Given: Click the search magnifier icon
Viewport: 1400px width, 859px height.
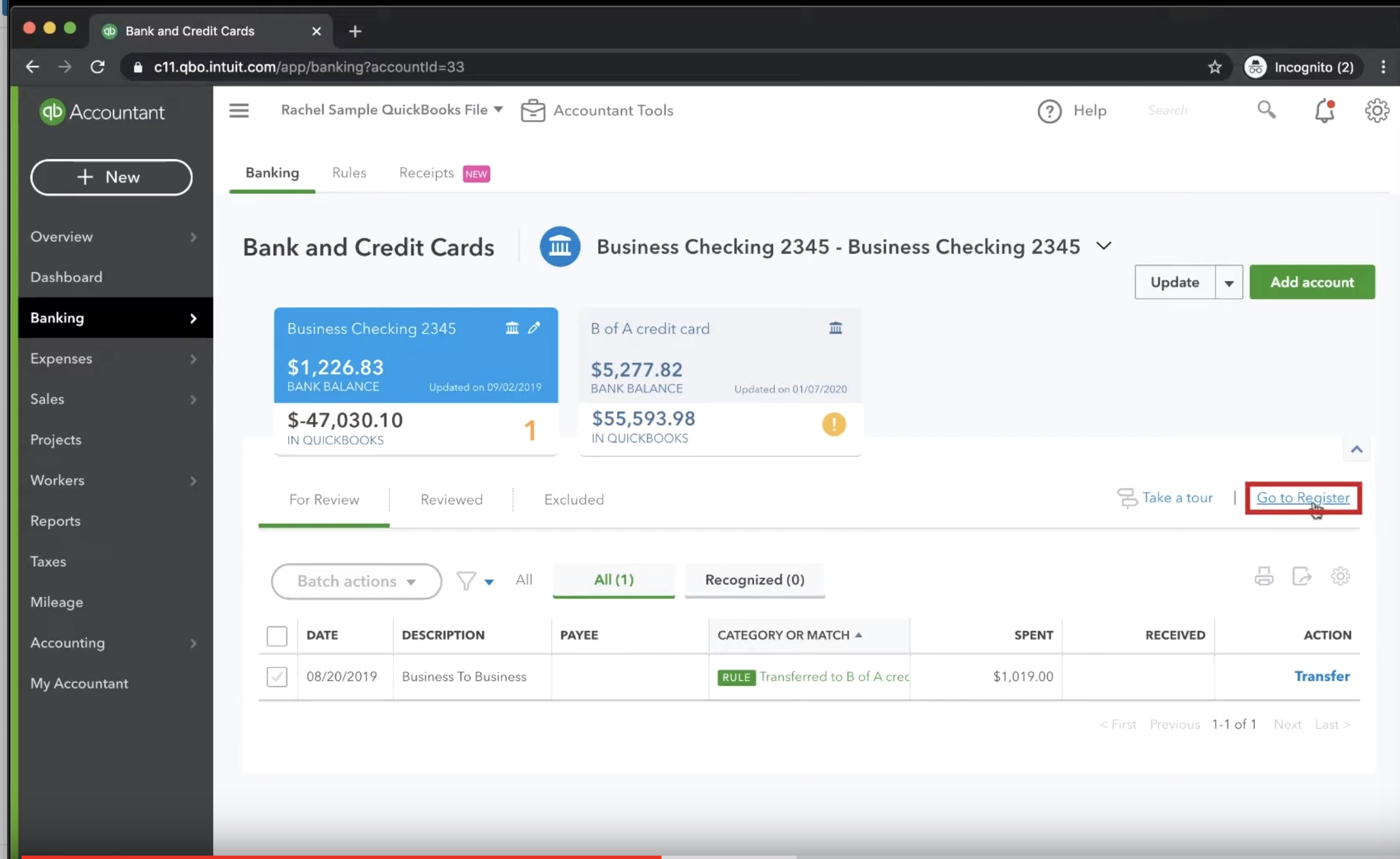Looking at the screenshot, I should tap(1266, 109).
